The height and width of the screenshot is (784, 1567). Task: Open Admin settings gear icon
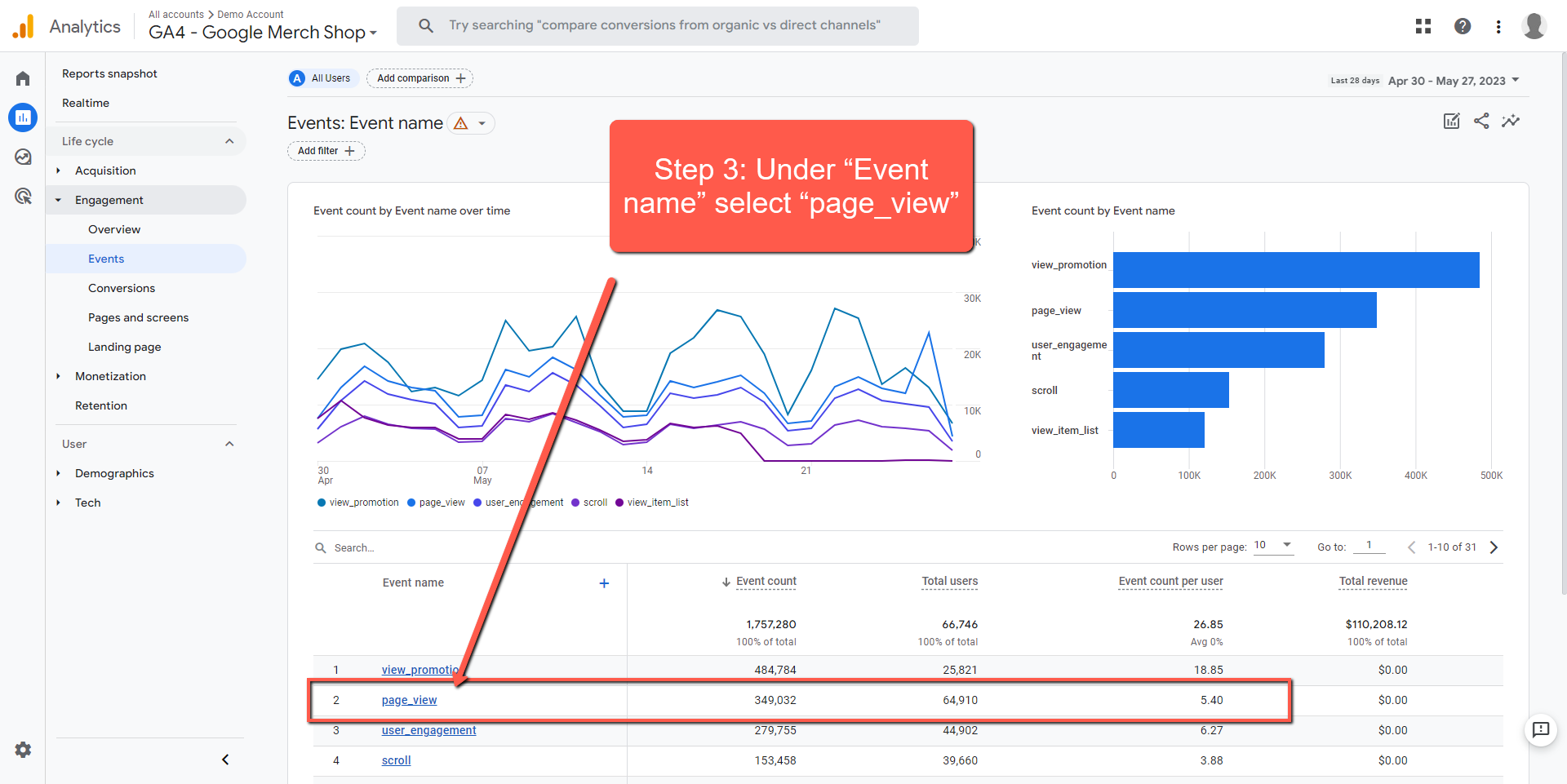23,750
